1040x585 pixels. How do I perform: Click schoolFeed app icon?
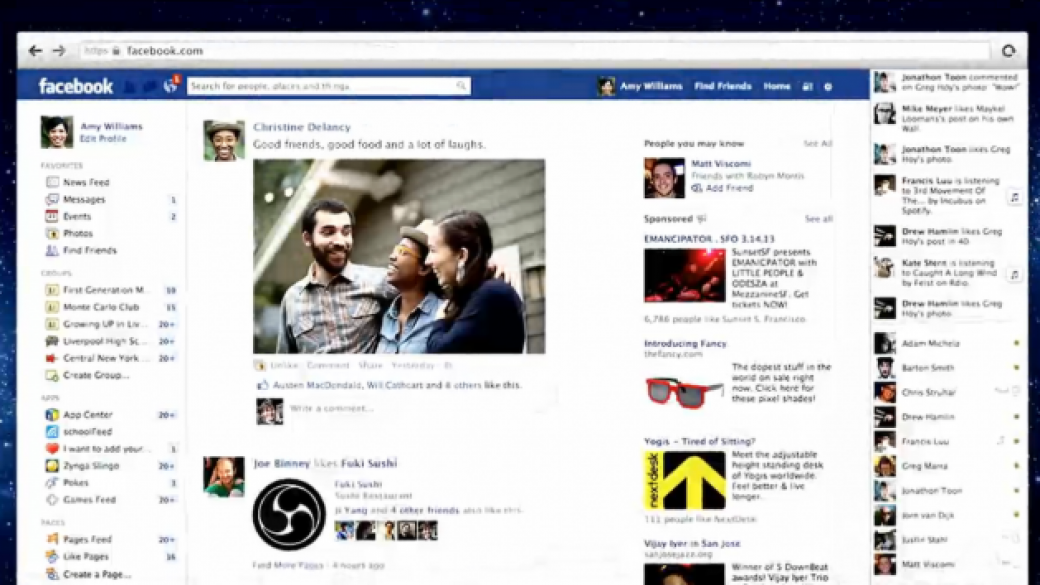pos(52,432)
